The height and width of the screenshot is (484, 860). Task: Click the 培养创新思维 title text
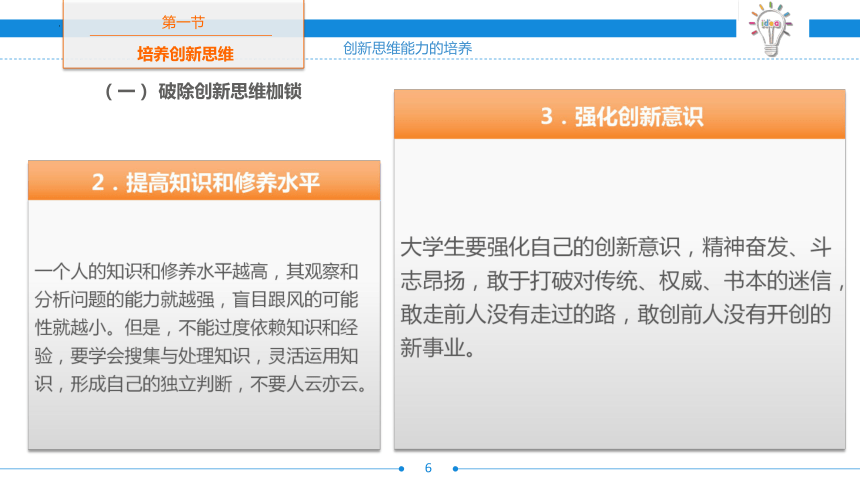click(x=185, y=54)
